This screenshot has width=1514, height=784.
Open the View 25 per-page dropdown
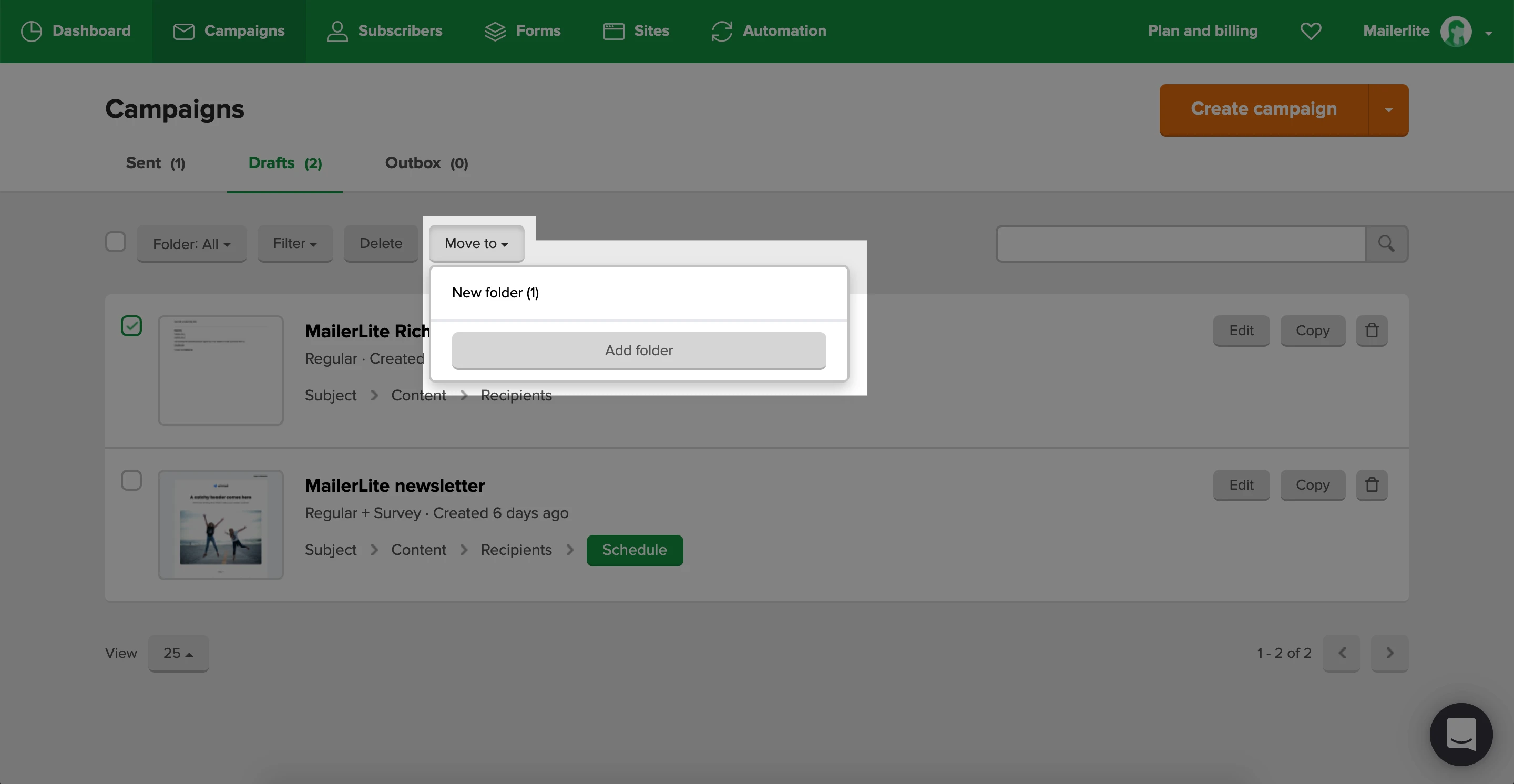[179, 653]
